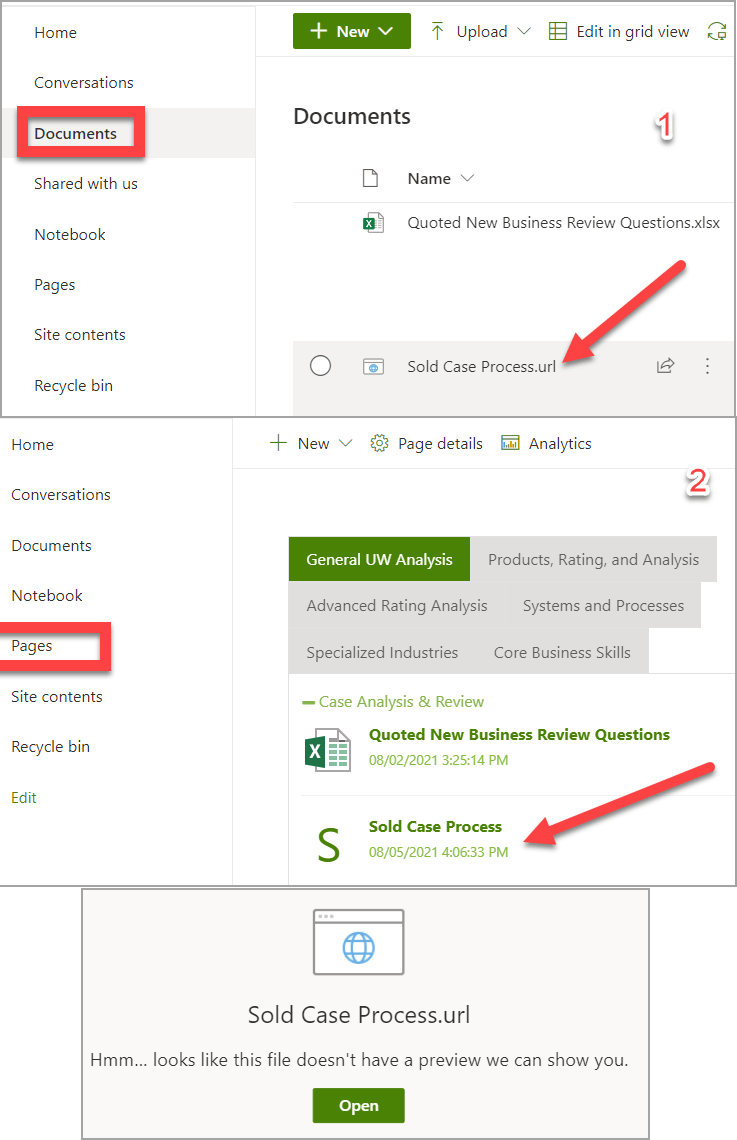Select Conversations in lower navigation

[x=61, y=495]
